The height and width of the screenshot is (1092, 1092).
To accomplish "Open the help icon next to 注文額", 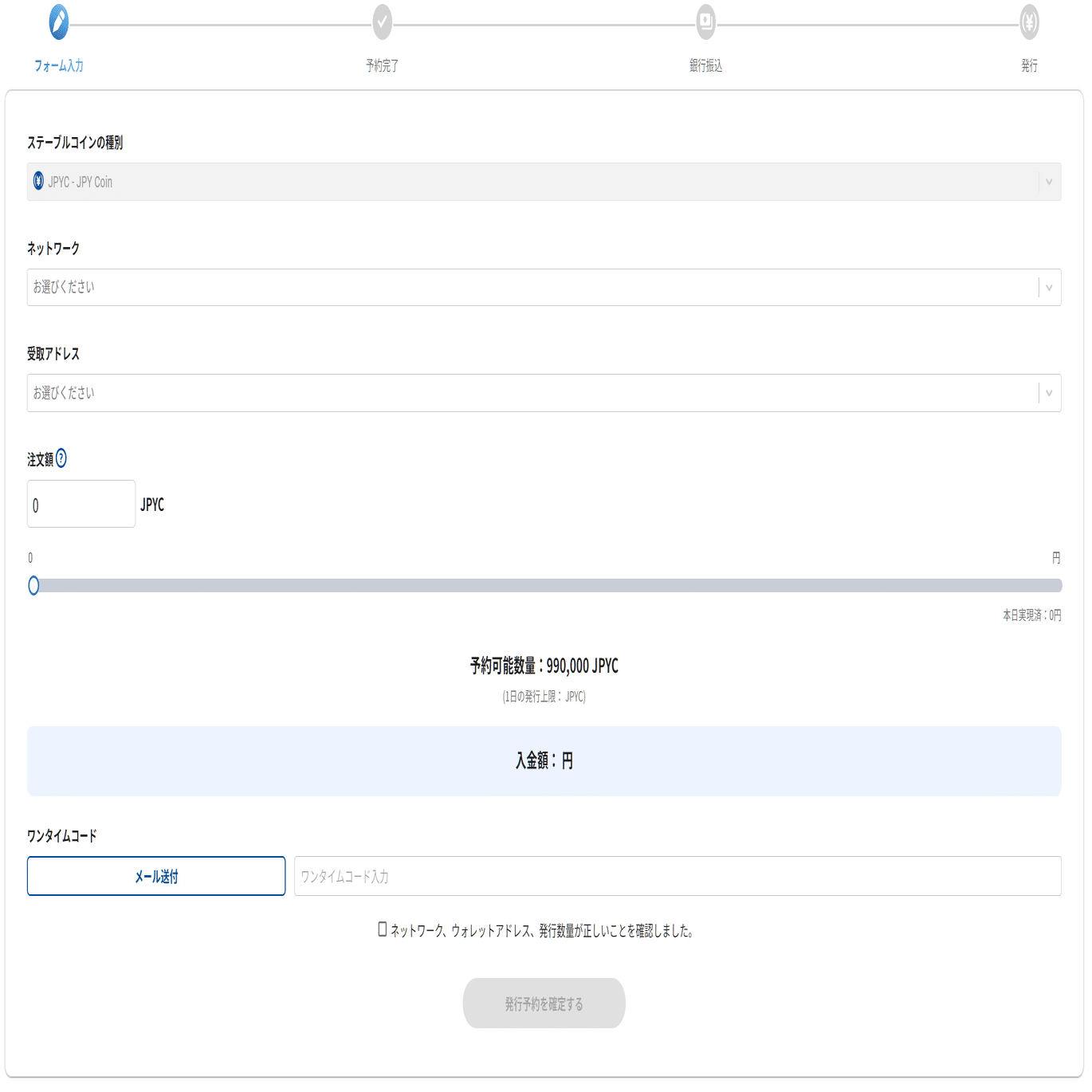I will [x=63, y=458].
